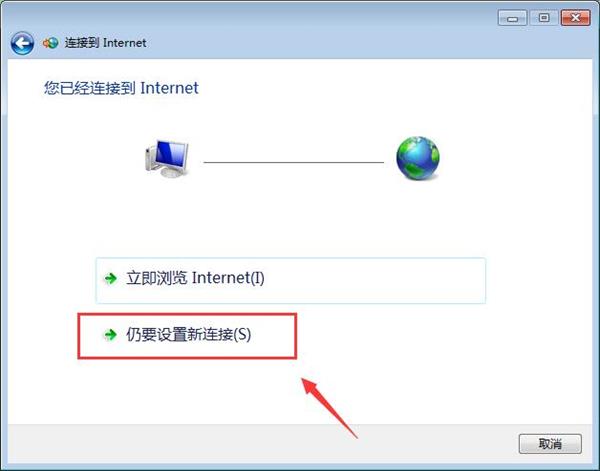600x471 pixels.
Task: Click green arrow beside 立即浏览 Internet
Action: (x=111, y=278)
